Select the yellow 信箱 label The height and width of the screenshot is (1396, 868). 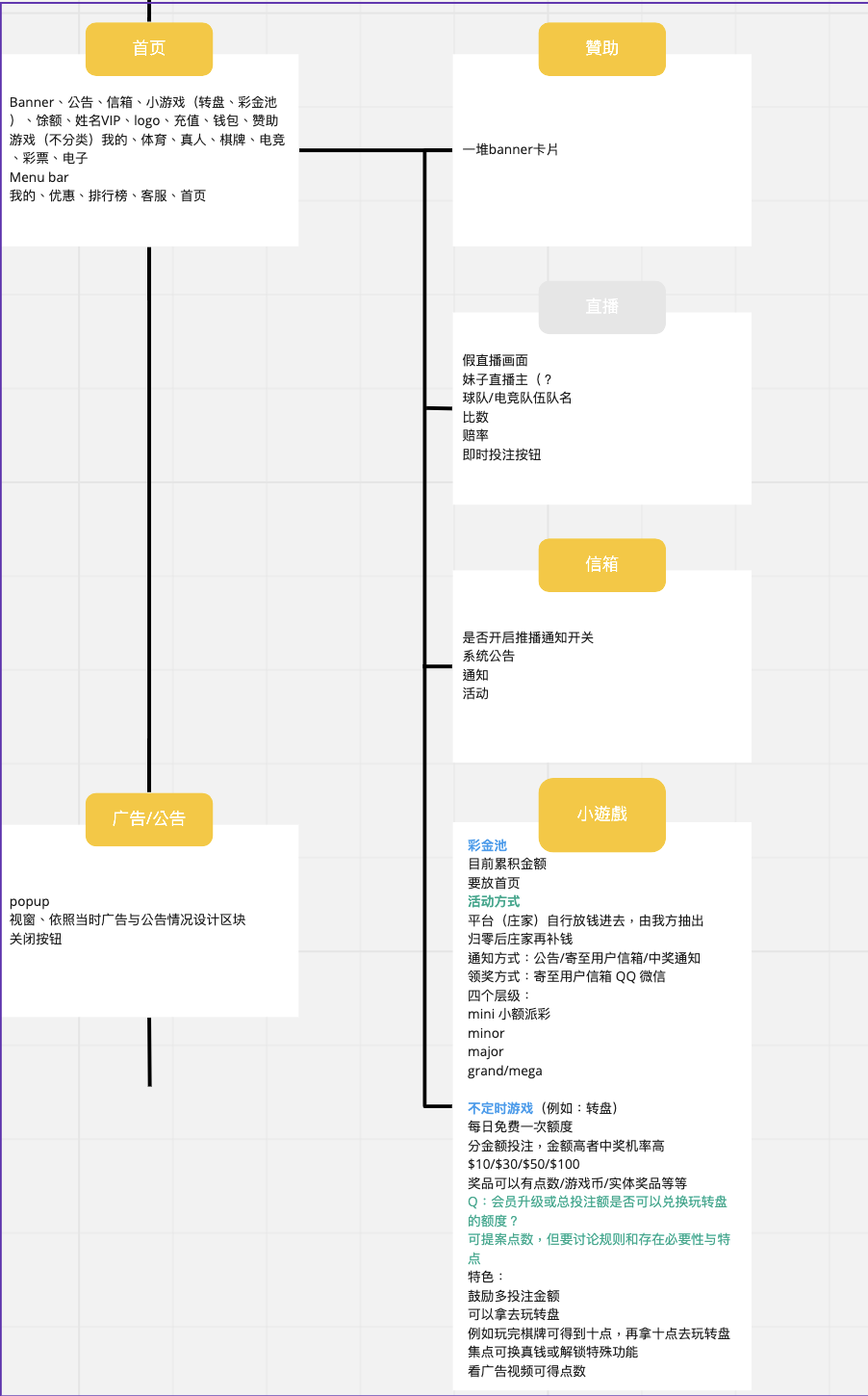click(601, 564)
